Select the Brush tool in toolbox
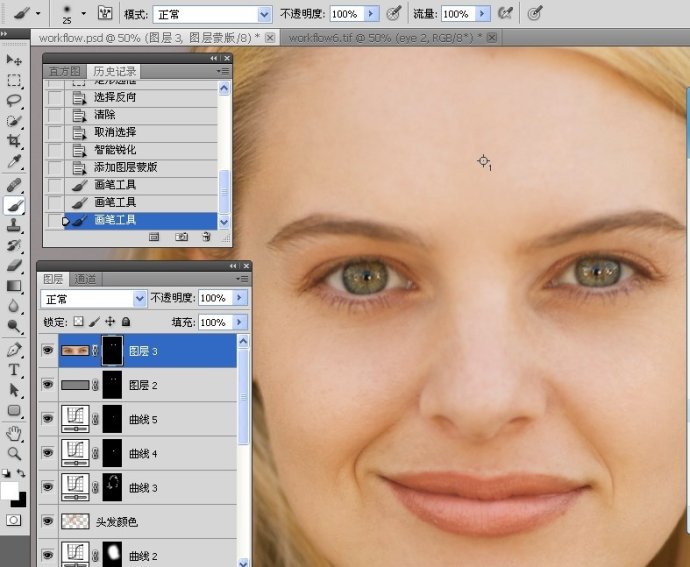This screenshot has width=690, height=567. pyautogui.click(x=14, y=205)
